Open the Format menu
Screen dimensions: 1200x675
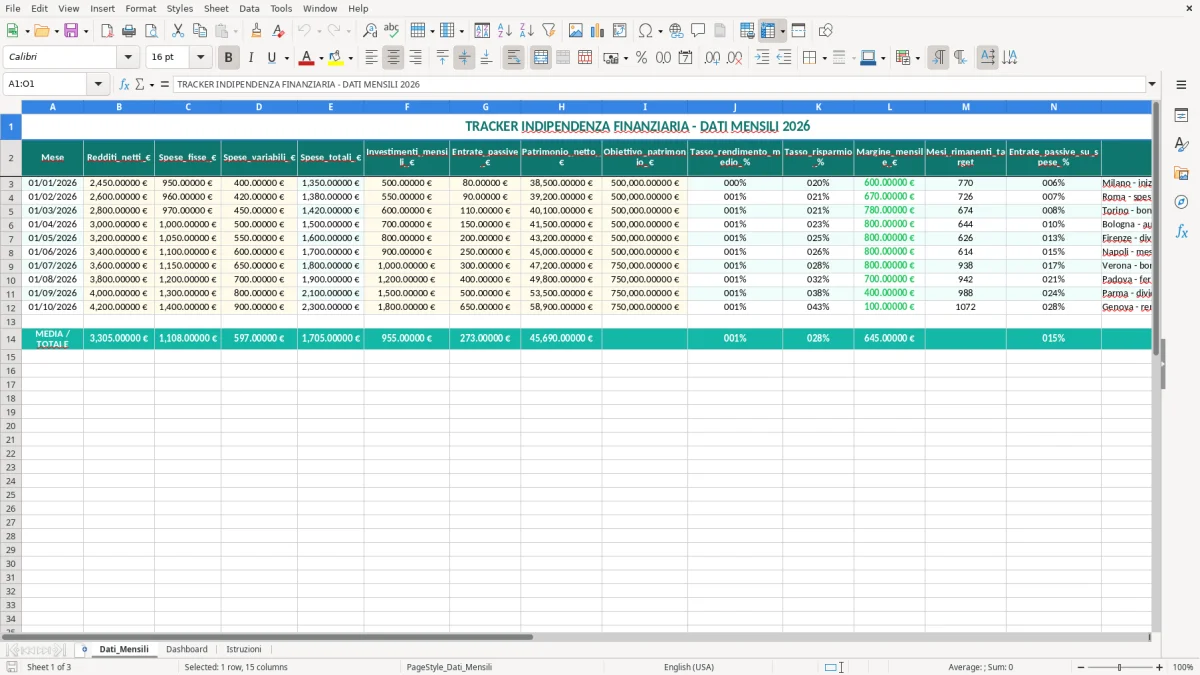click(140, 8)
